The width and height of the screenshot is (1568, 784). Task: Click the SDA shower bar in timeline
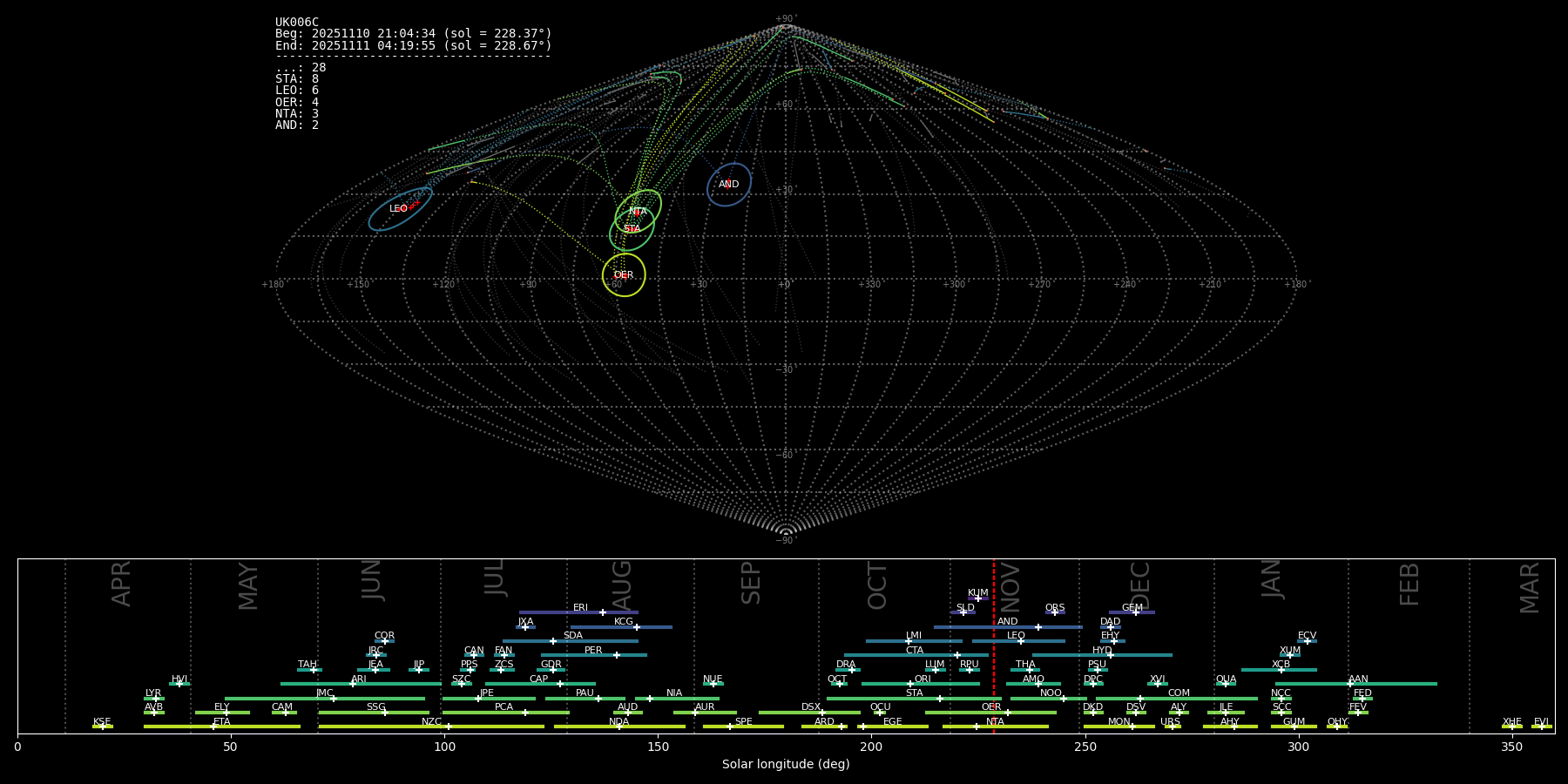pyautogui.click(x=571, y=641)
